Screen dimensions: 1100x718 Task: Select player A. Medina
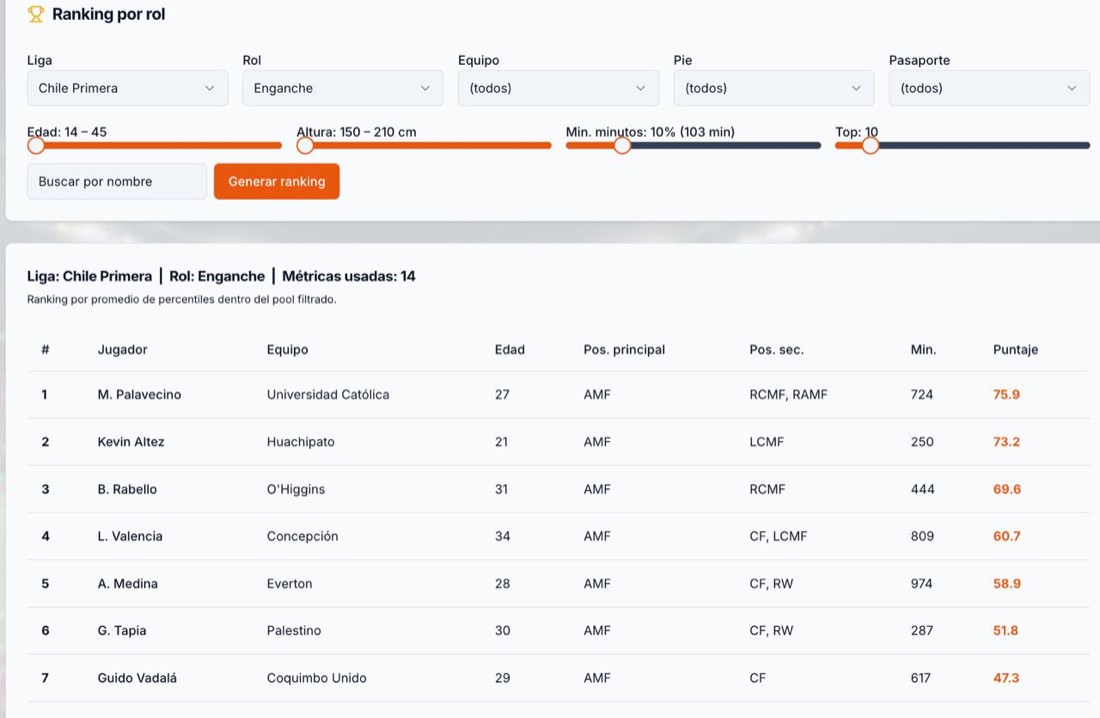(127, 583)
